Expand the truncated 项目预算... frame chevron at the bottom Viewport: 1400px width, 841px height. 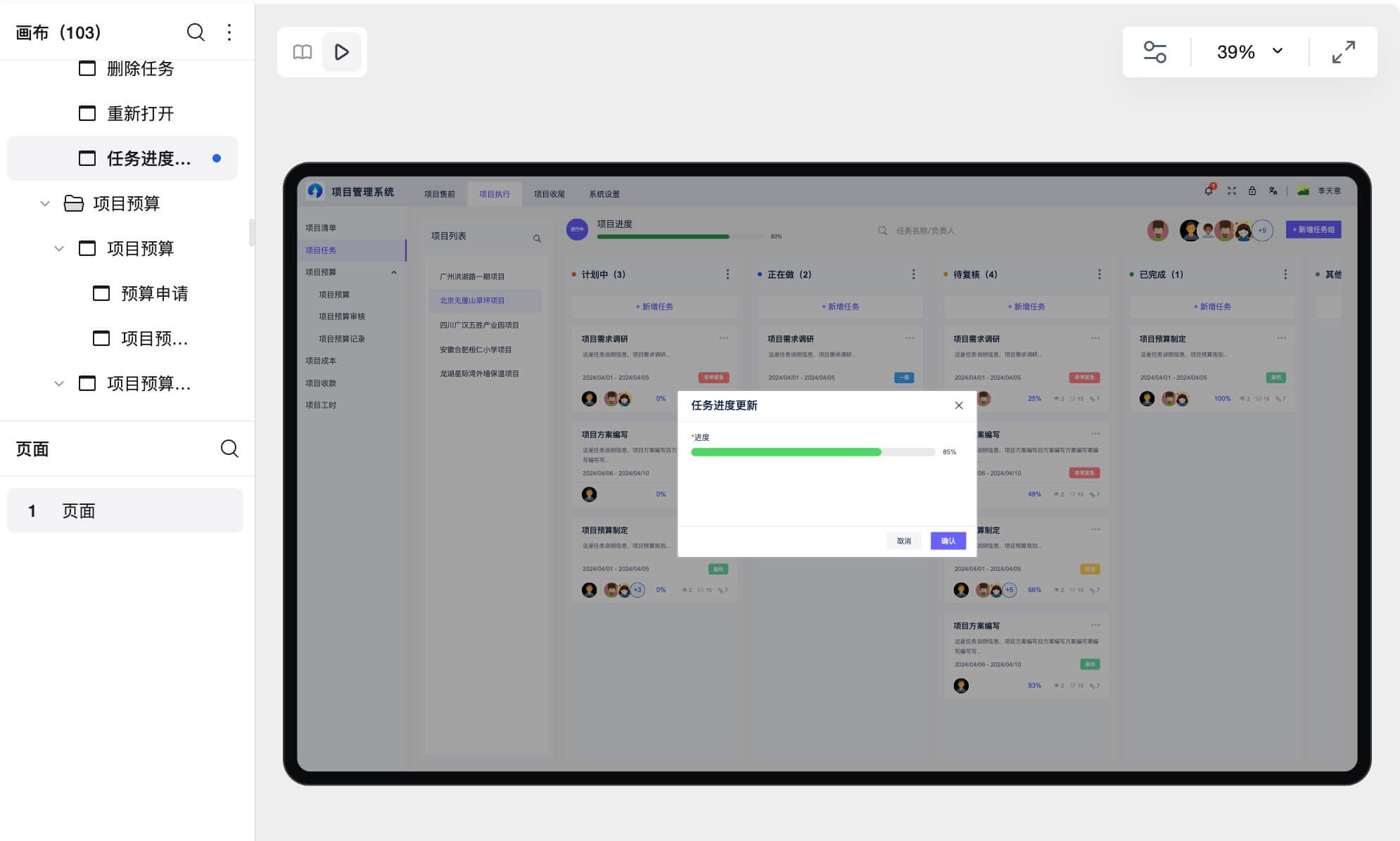pos(59,384)
